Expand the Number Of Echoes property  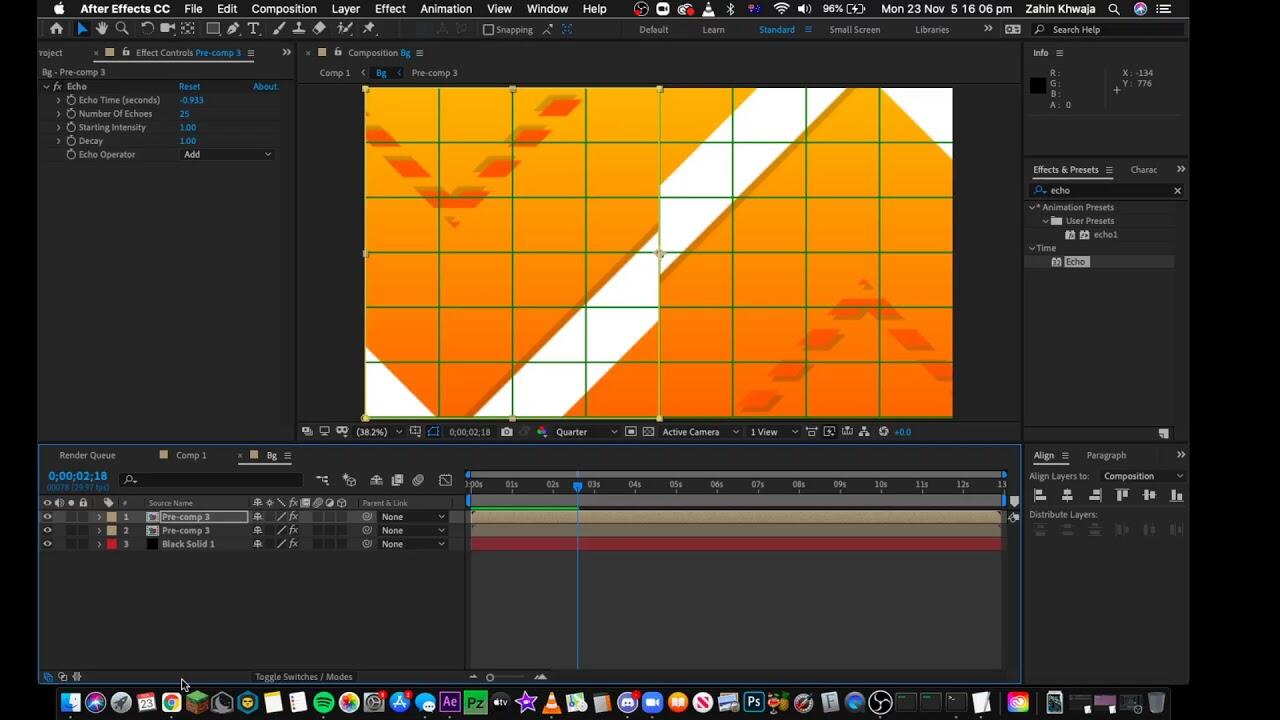[x=59, y=114]
